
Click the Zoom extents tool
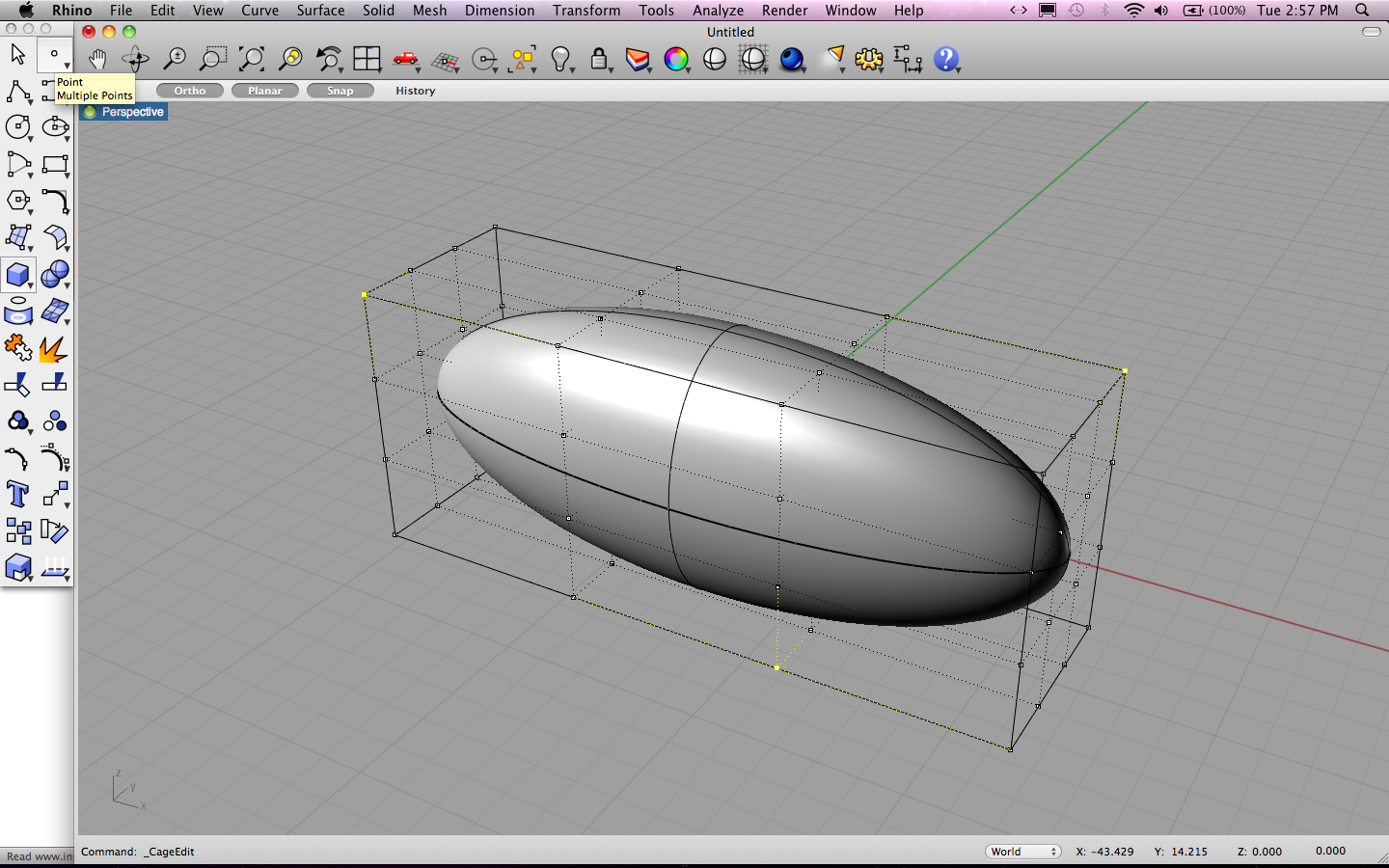tap(252, 59)
